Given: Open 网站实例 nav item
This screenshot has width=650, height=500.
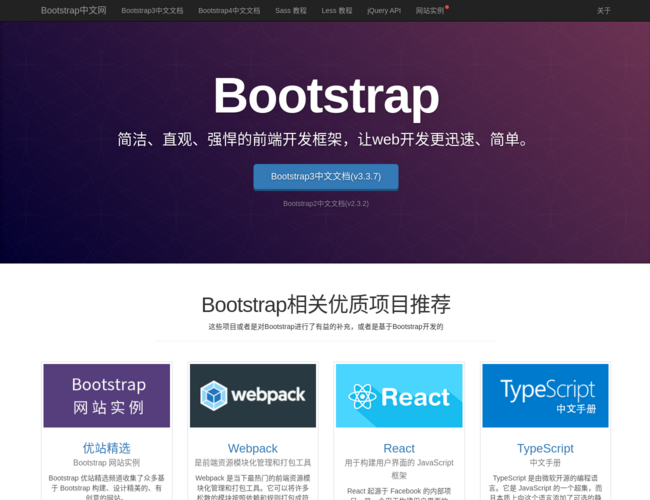Looking at the screenshot, I should (430, 11).
